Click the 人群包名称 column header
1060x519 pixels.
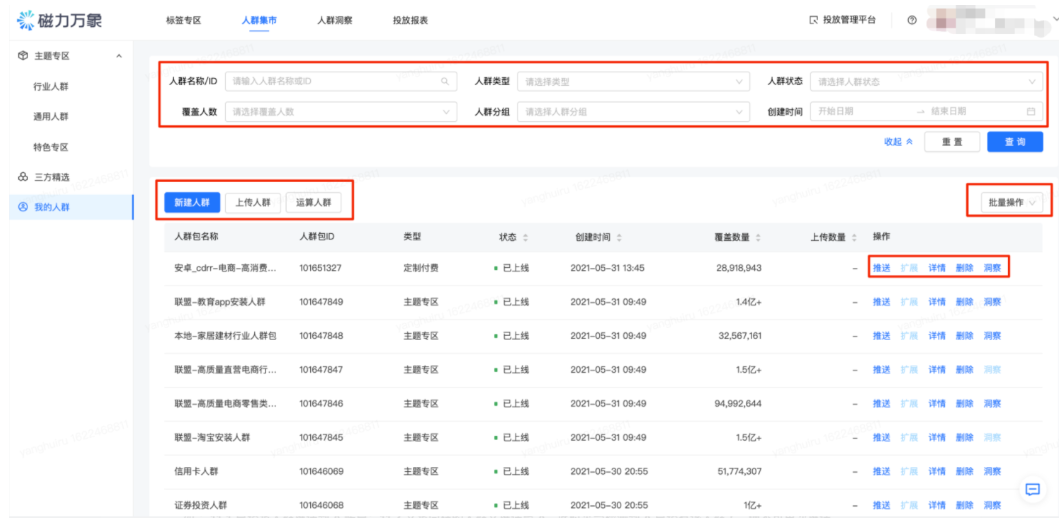pyautogui.click(x=196, y=238)
